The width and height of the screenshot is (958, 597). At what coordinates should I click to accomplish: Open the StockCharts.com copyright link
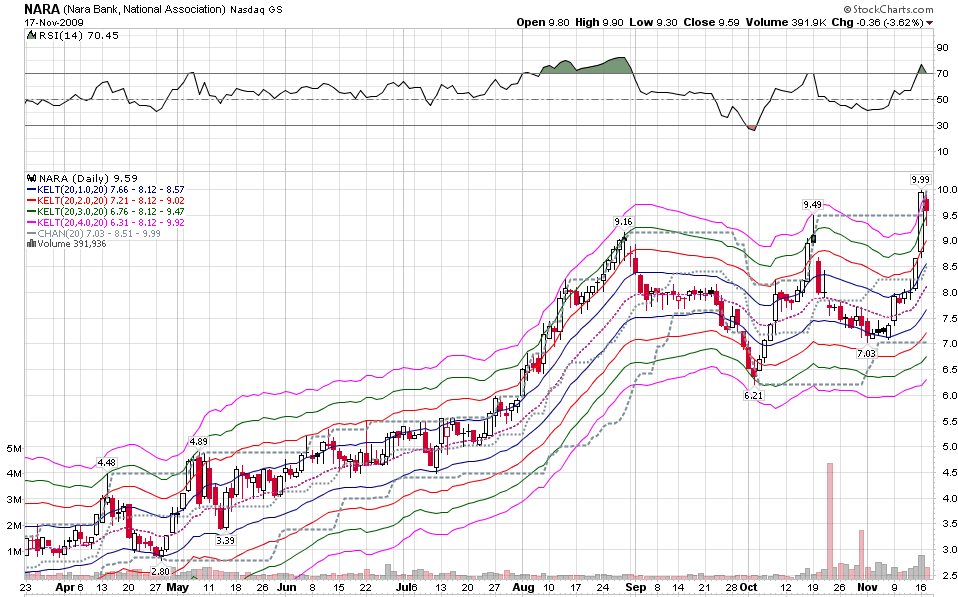point(888,9)
